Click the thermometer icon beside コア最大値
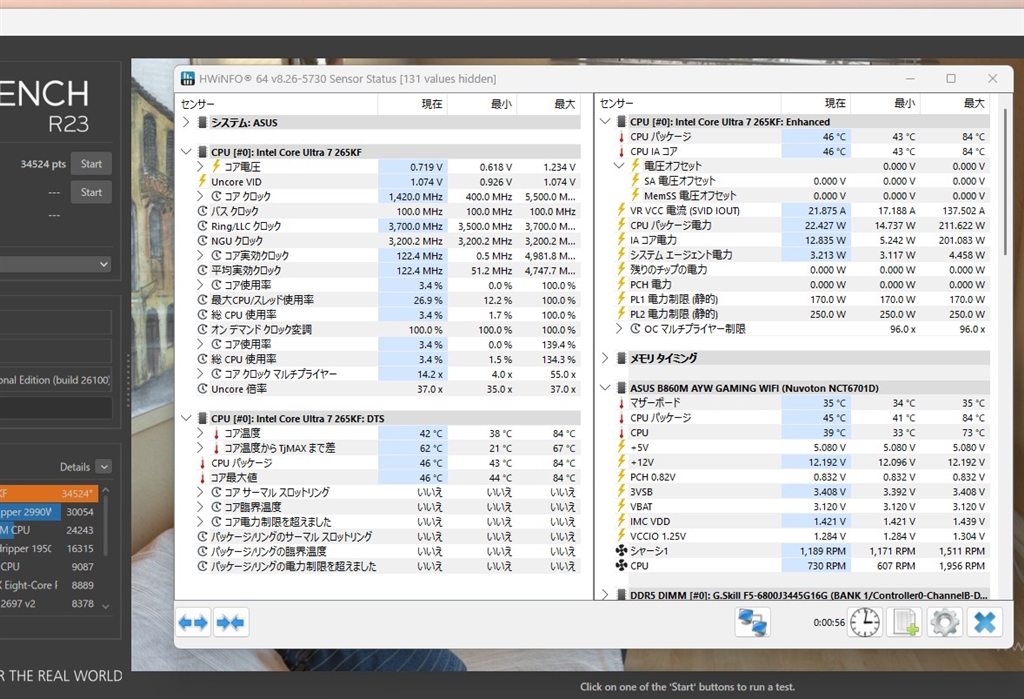The image size is (1024, 699). click(x=202, y=478)
